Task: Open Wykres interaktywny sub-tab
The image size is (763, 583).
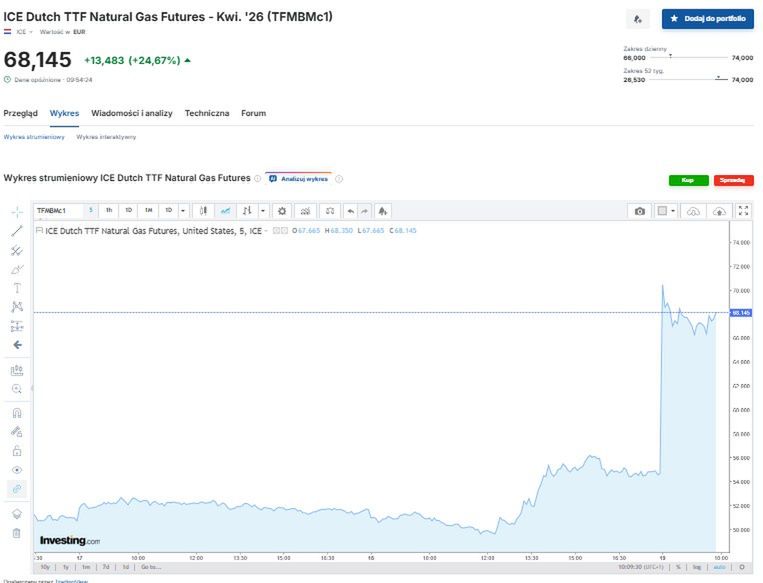Action: point(106,137)
